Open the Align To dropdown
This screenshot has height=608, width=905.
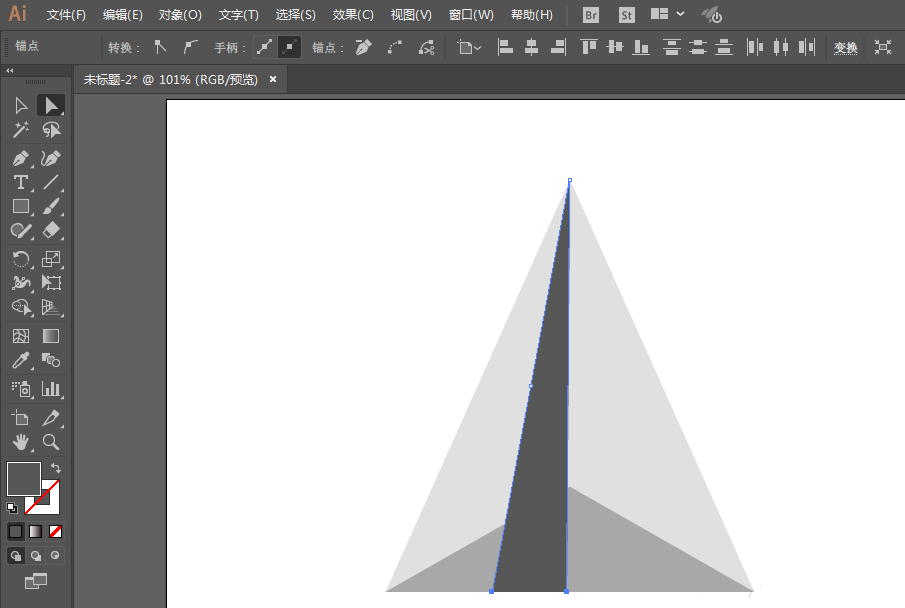click(x=469, y=47)
